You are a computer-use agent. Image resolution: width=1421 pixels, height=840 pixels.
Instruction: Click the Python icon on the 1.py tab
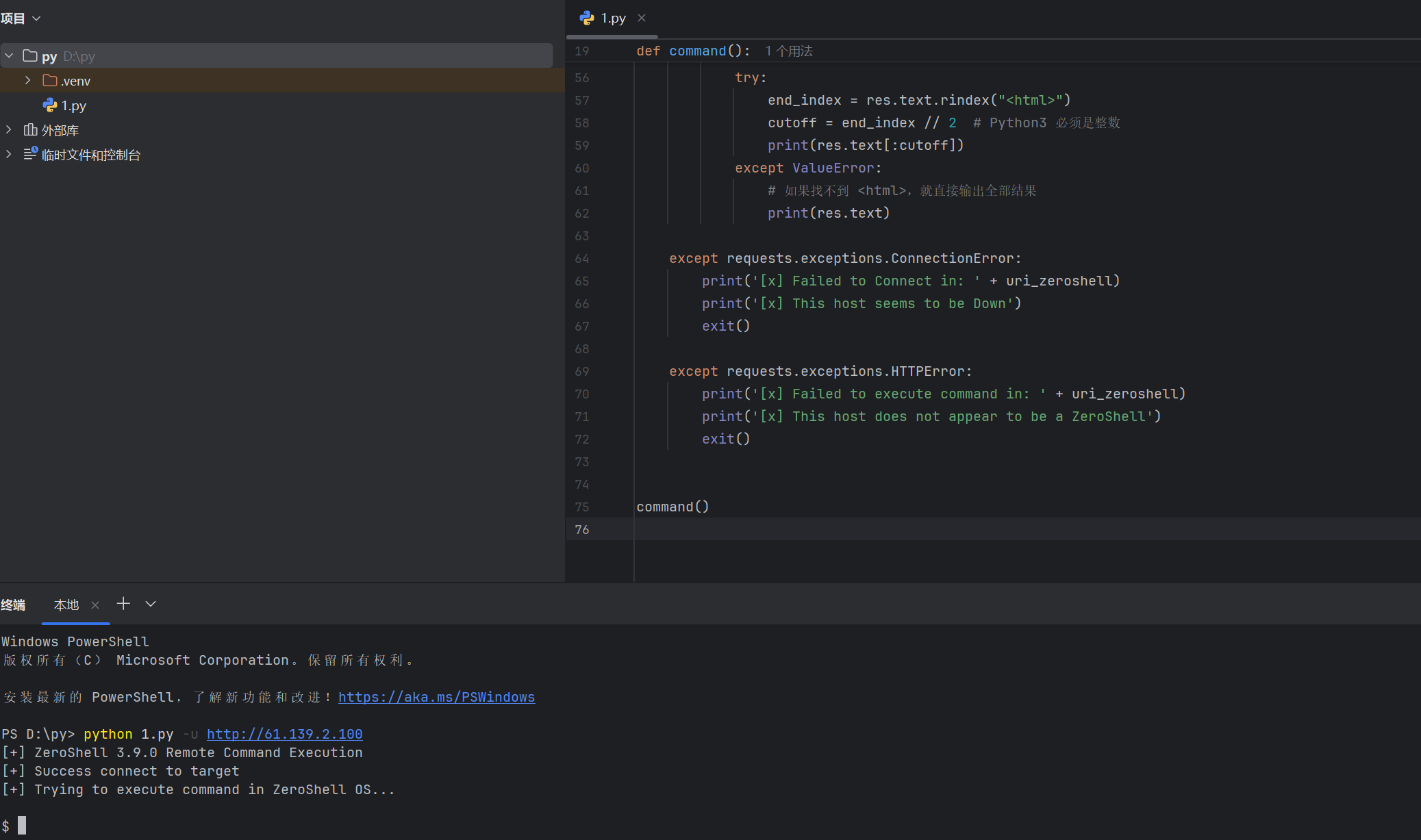tap(587, 18)
